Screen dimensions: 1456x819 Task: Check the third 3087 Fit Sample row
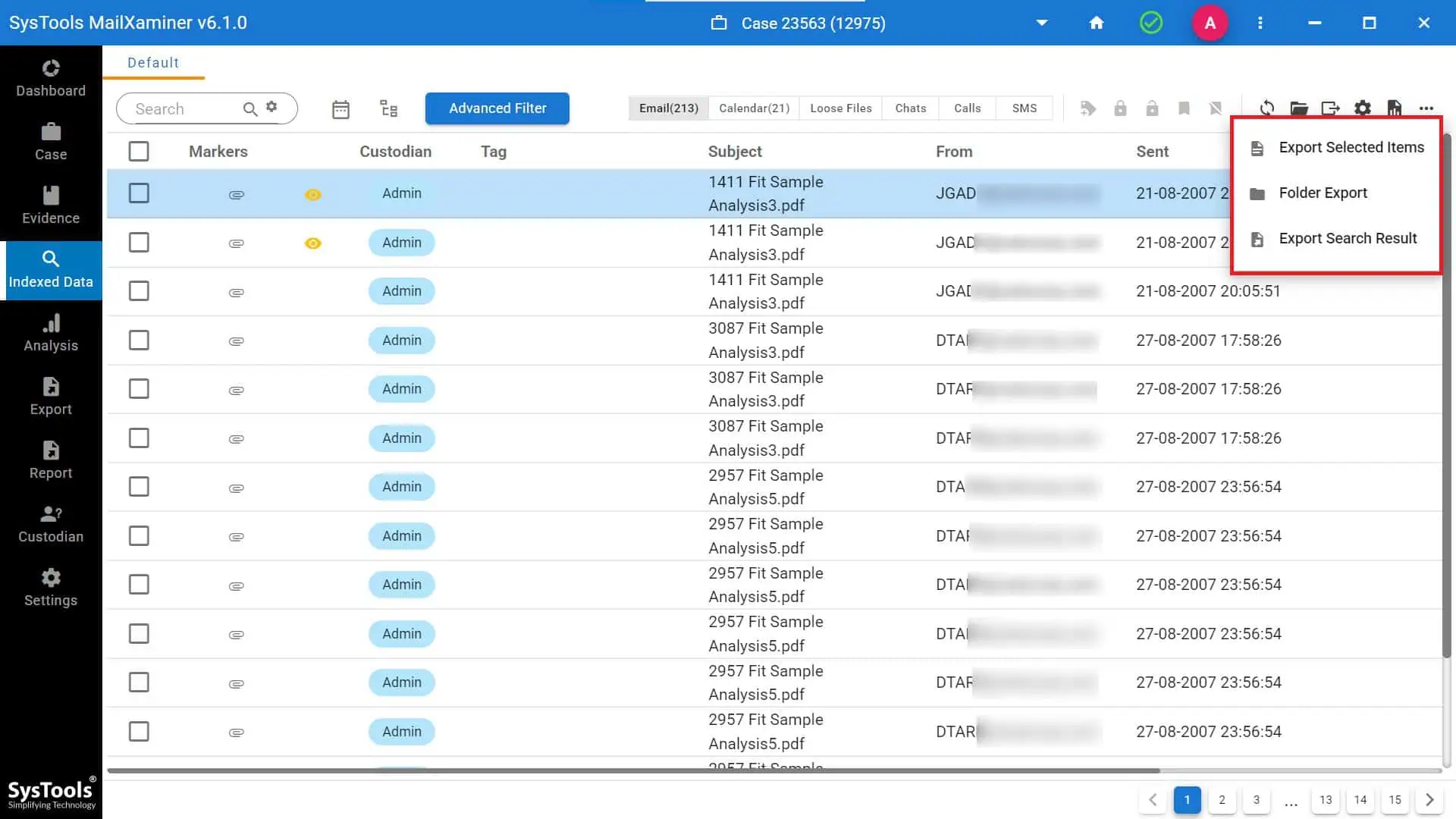(139, 438)
